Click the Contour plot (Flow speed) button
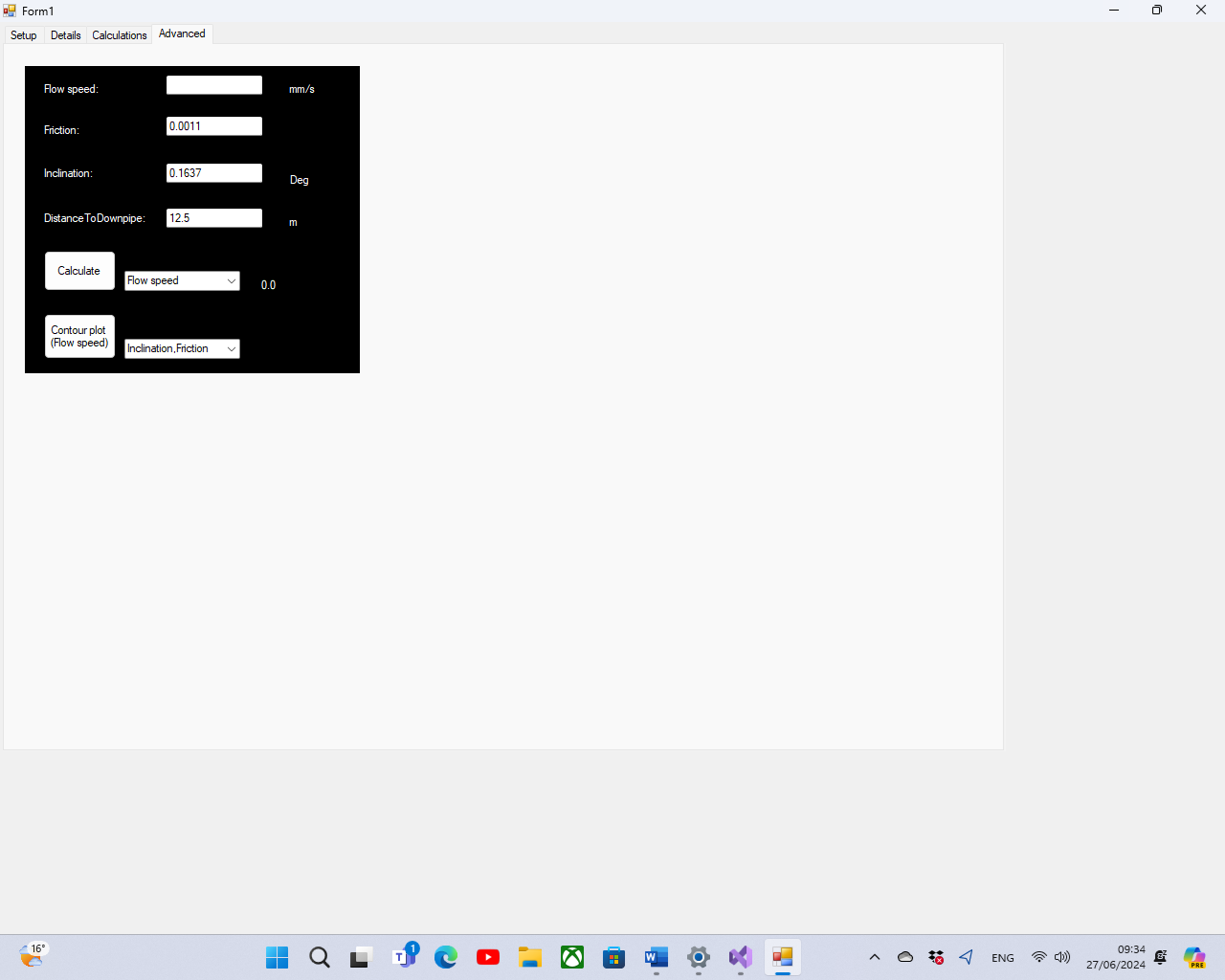This screenshot has height=980, width=1225. [x=79, y=337]
